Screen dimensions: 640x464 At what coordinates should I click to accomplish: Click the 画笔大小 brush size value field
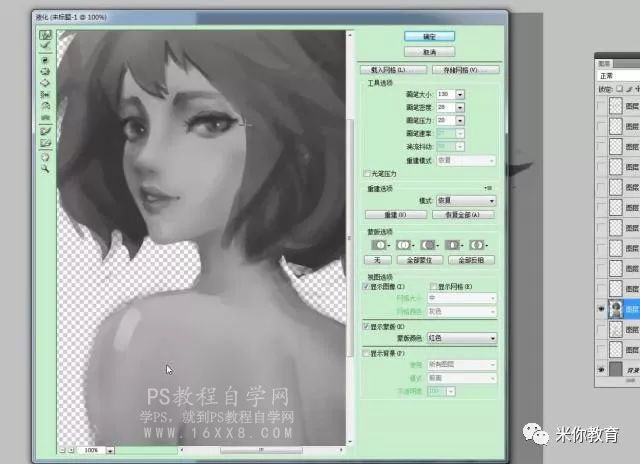(446, 94)
